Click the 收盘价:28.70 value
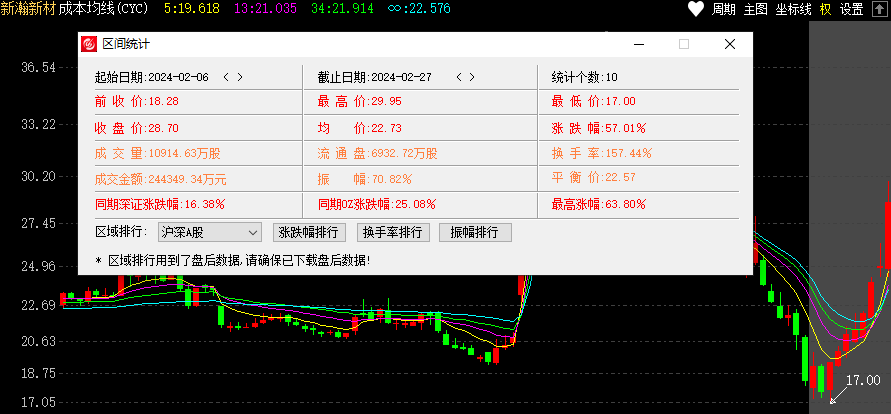This screenshot has height=414, width=891. (136, 128)
